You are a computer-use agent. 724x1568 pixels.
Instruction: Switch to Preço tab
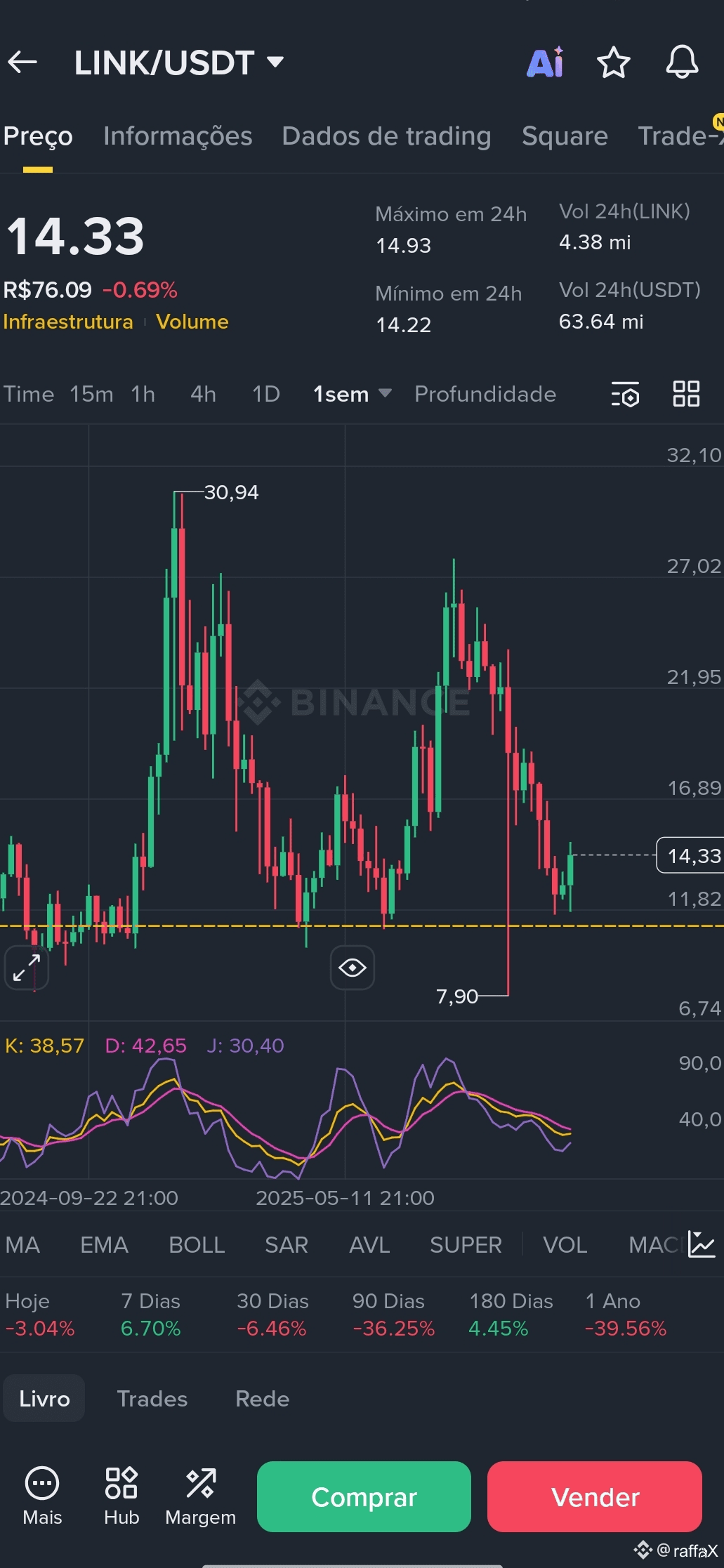[x=38, y=136]
